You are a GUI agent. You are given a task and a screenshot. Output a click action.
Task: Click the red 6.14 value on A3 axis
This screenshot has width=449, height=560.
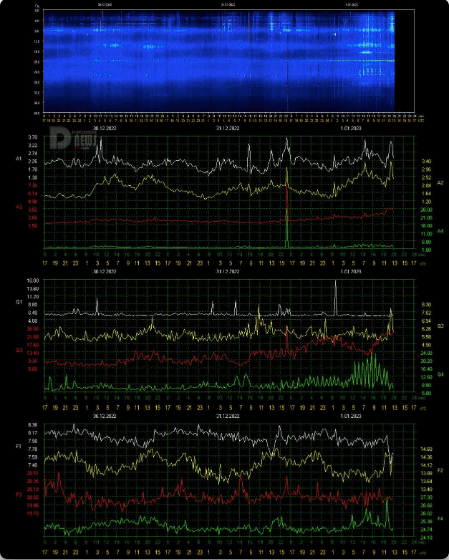pyautogui.click(x=33, y=194)
